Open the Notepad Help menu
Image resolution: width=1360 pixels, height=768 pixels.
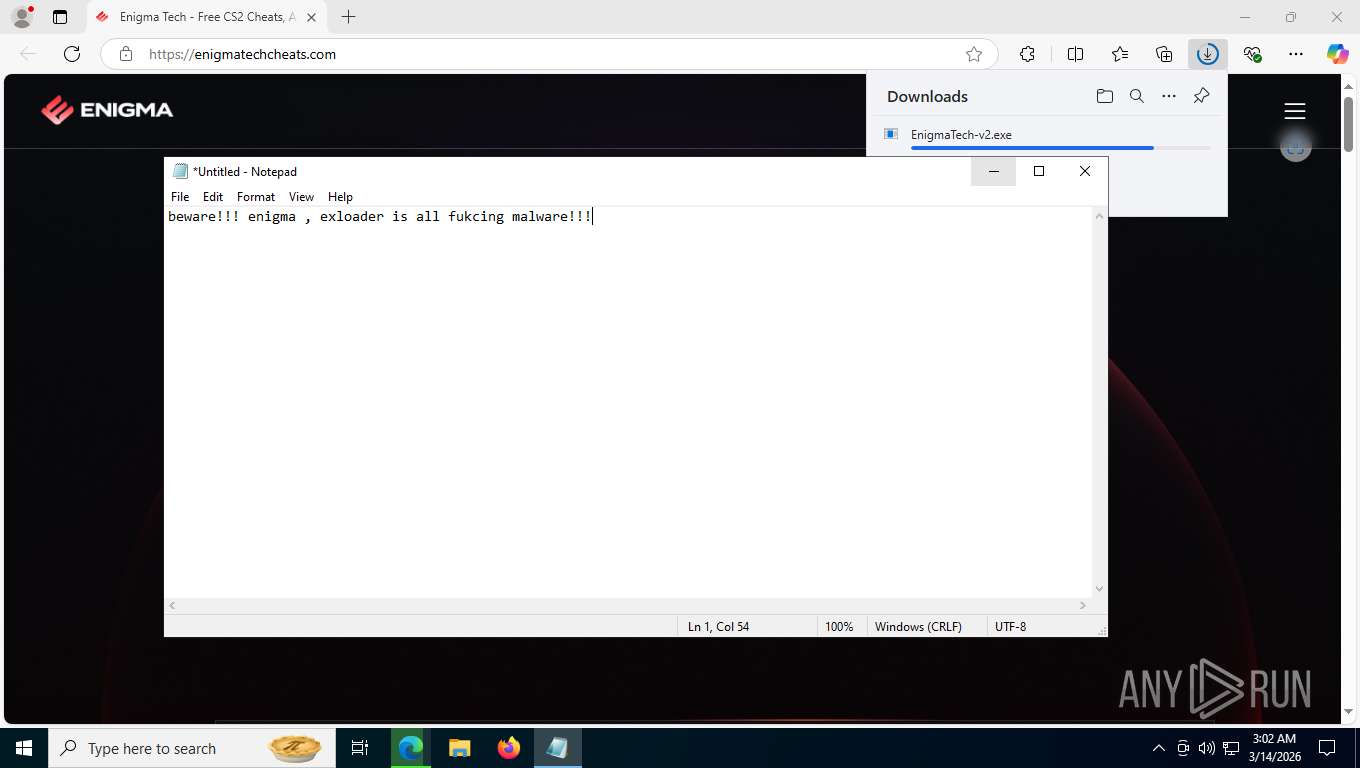340,197
